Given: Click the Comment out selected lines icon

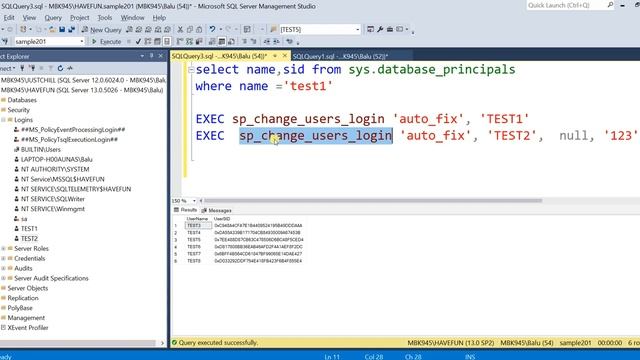Looking at the screenshot, I should click(x=244, y=41).
